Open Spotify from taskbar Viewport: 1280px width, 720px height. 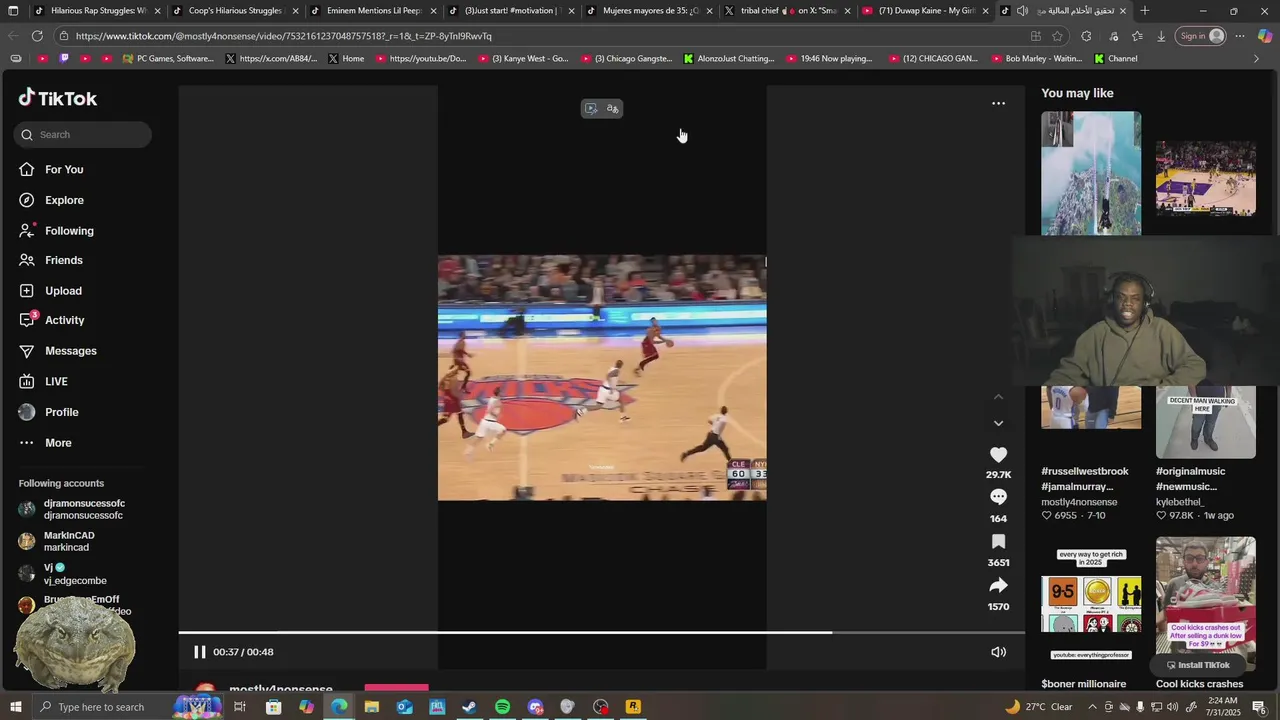pyautogui.click(x=502, y=707)
